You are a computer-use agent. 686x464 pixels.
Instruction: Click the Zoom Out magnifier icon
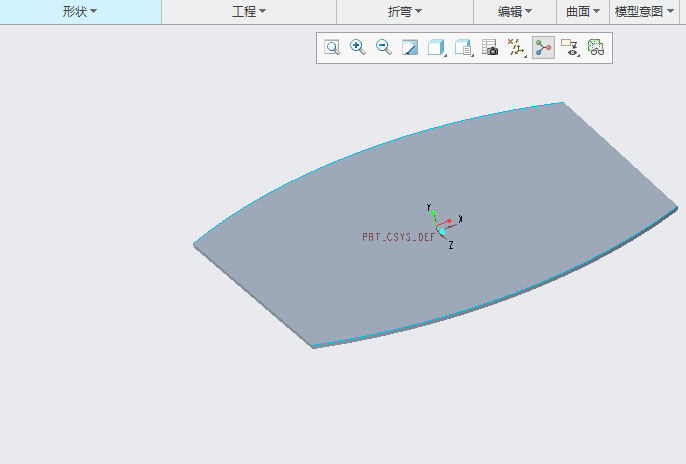[384, 47]
